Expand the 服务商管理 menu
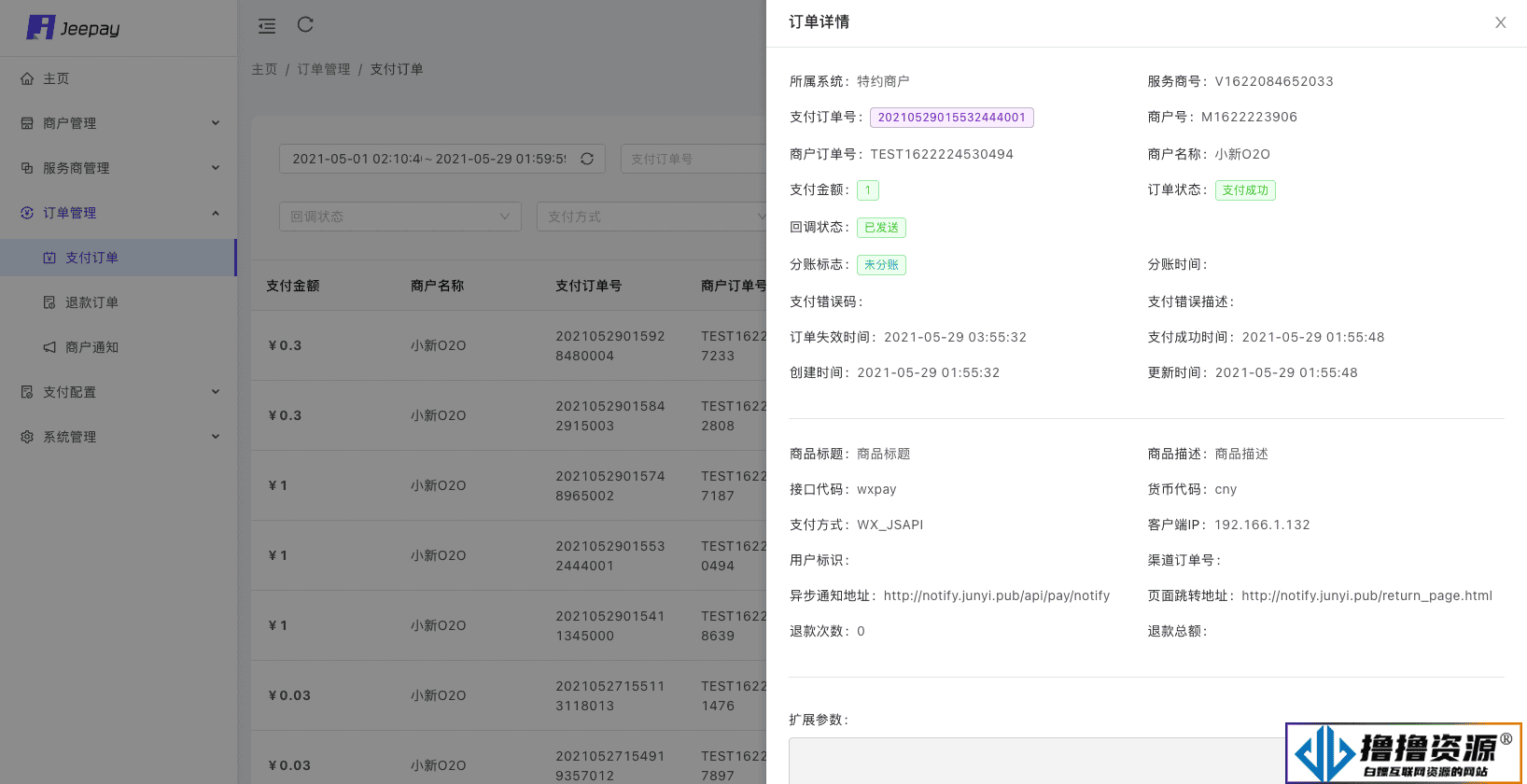Screen dimensions: 1527x784 point(119,168)
